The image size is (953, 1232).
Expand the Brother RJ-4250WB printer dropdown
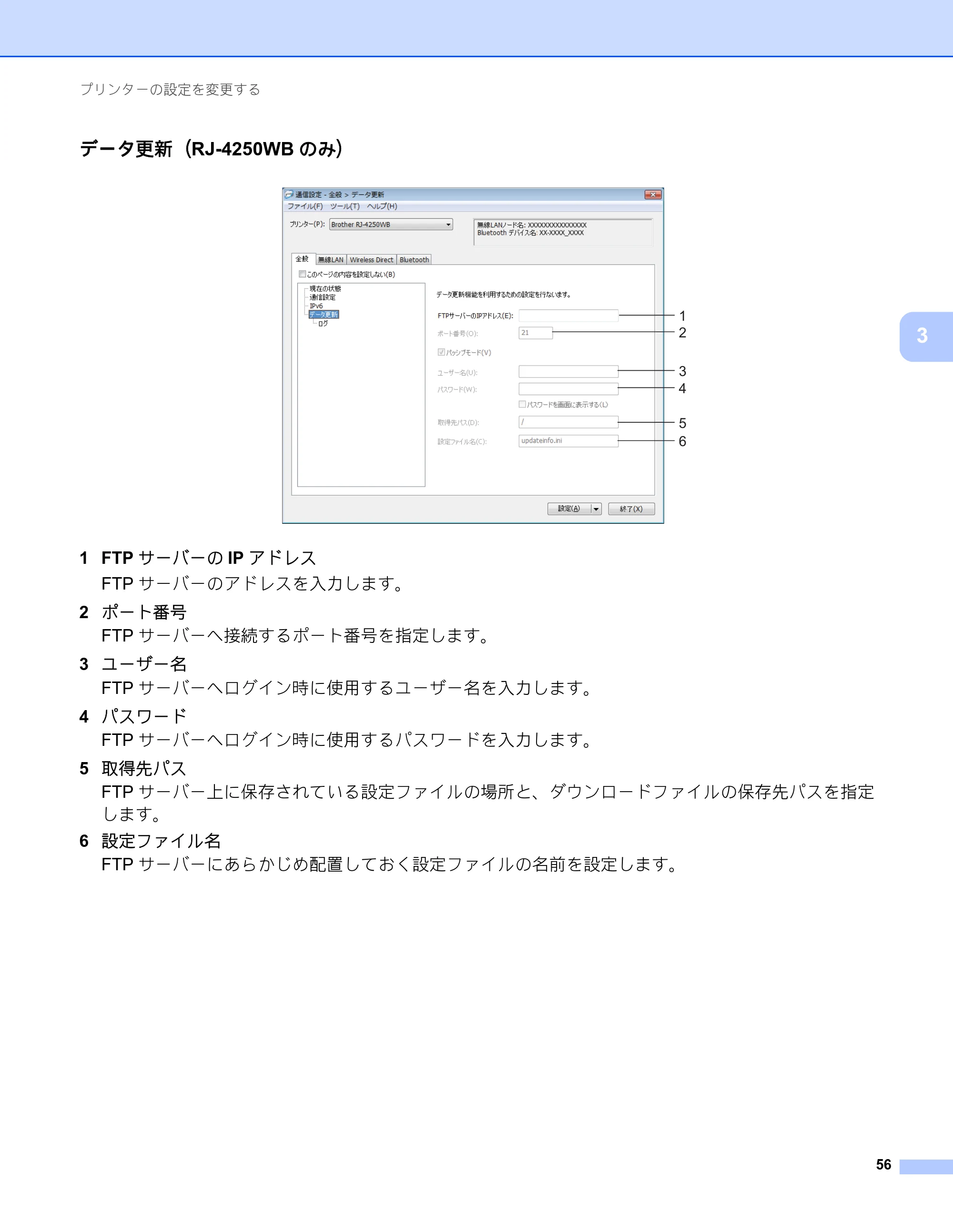coord(391,224)
